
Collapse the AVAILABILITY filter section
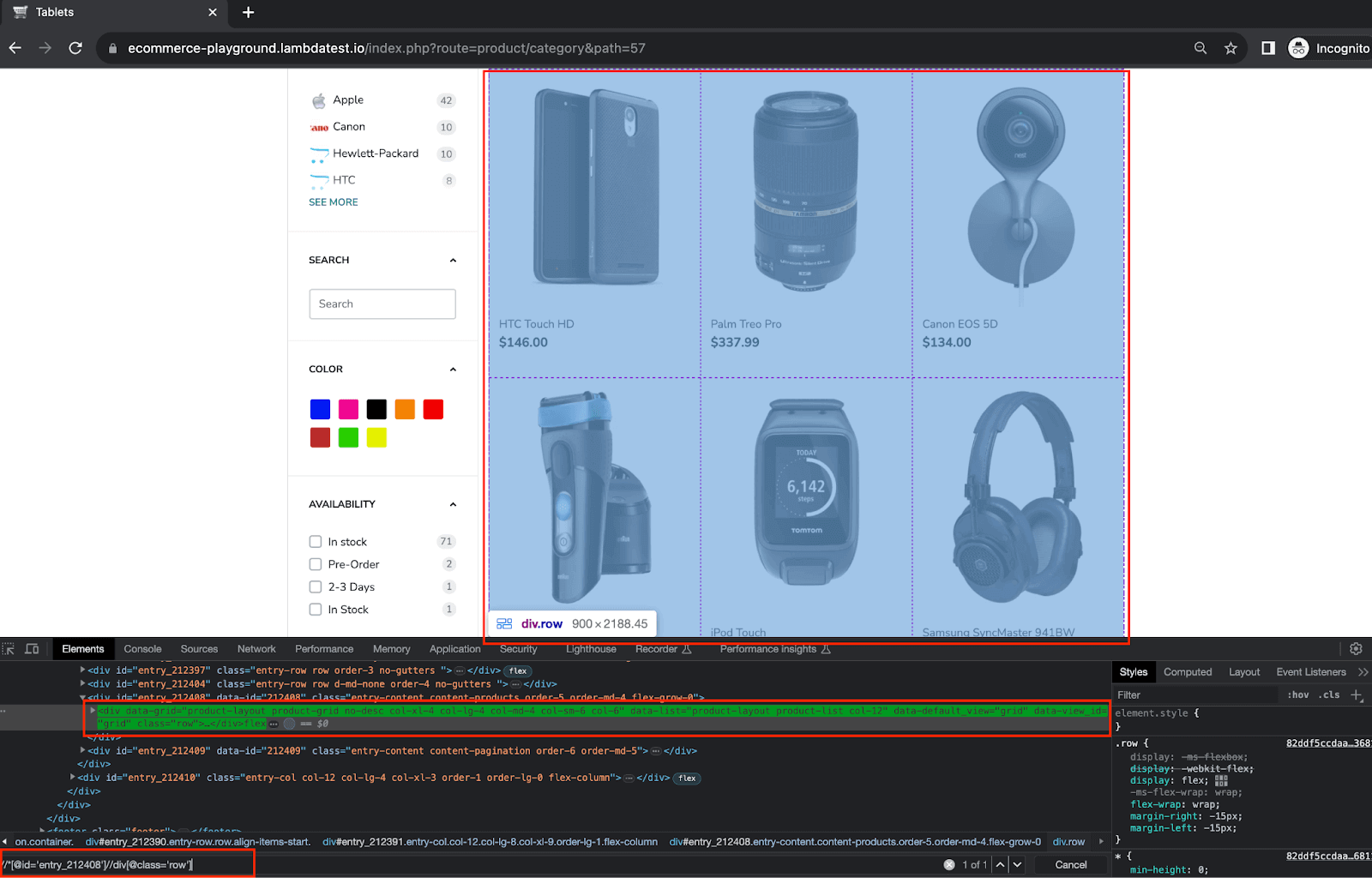pos(453,504)
